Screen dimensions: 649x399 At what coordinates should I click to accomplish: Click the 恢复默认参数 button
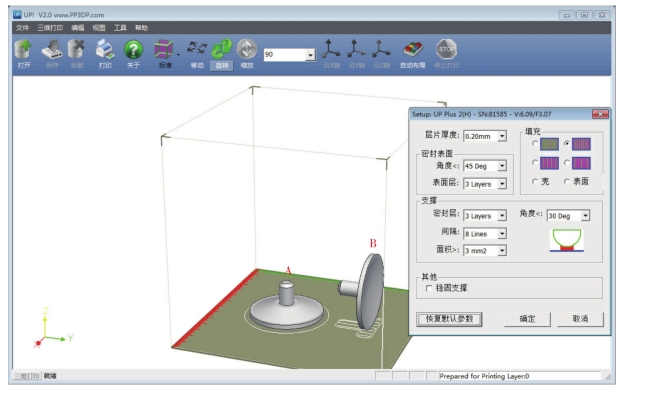pos(449,319)
